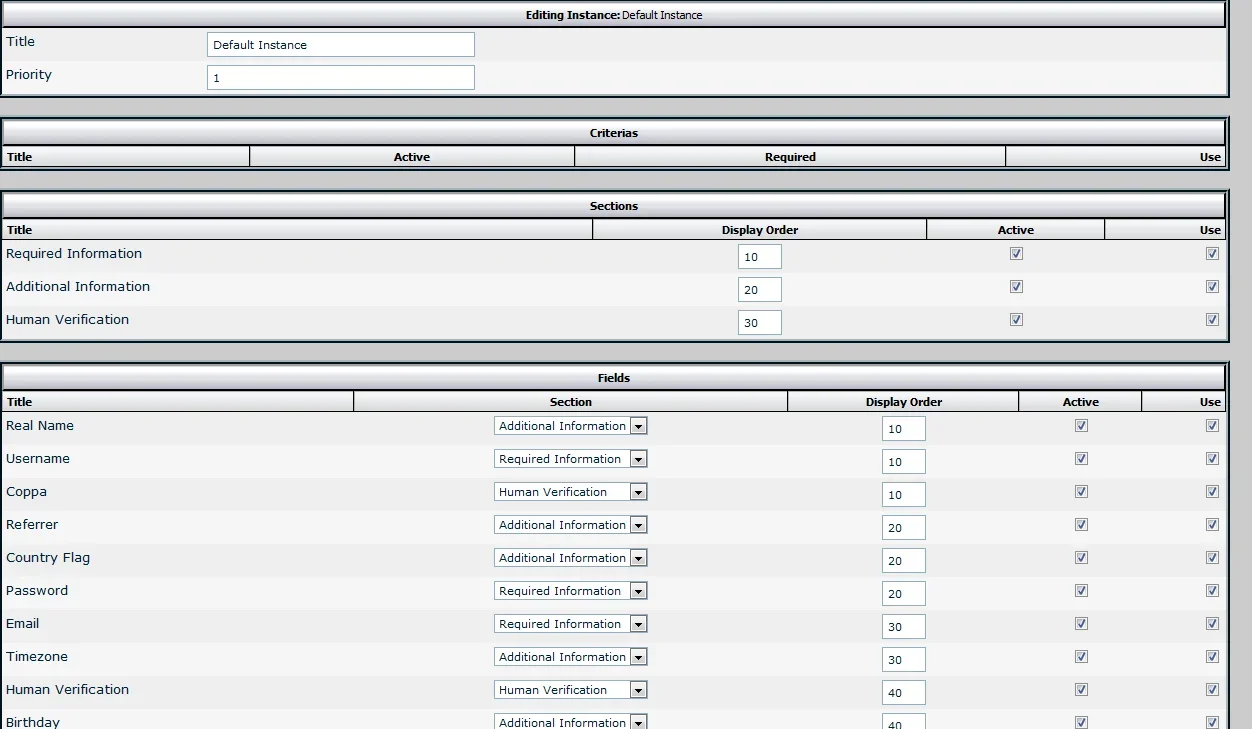Toggle Active checkbox for Human Verification field row
This screenshot has height=729, width=1252.
[x=1081, y=690]
